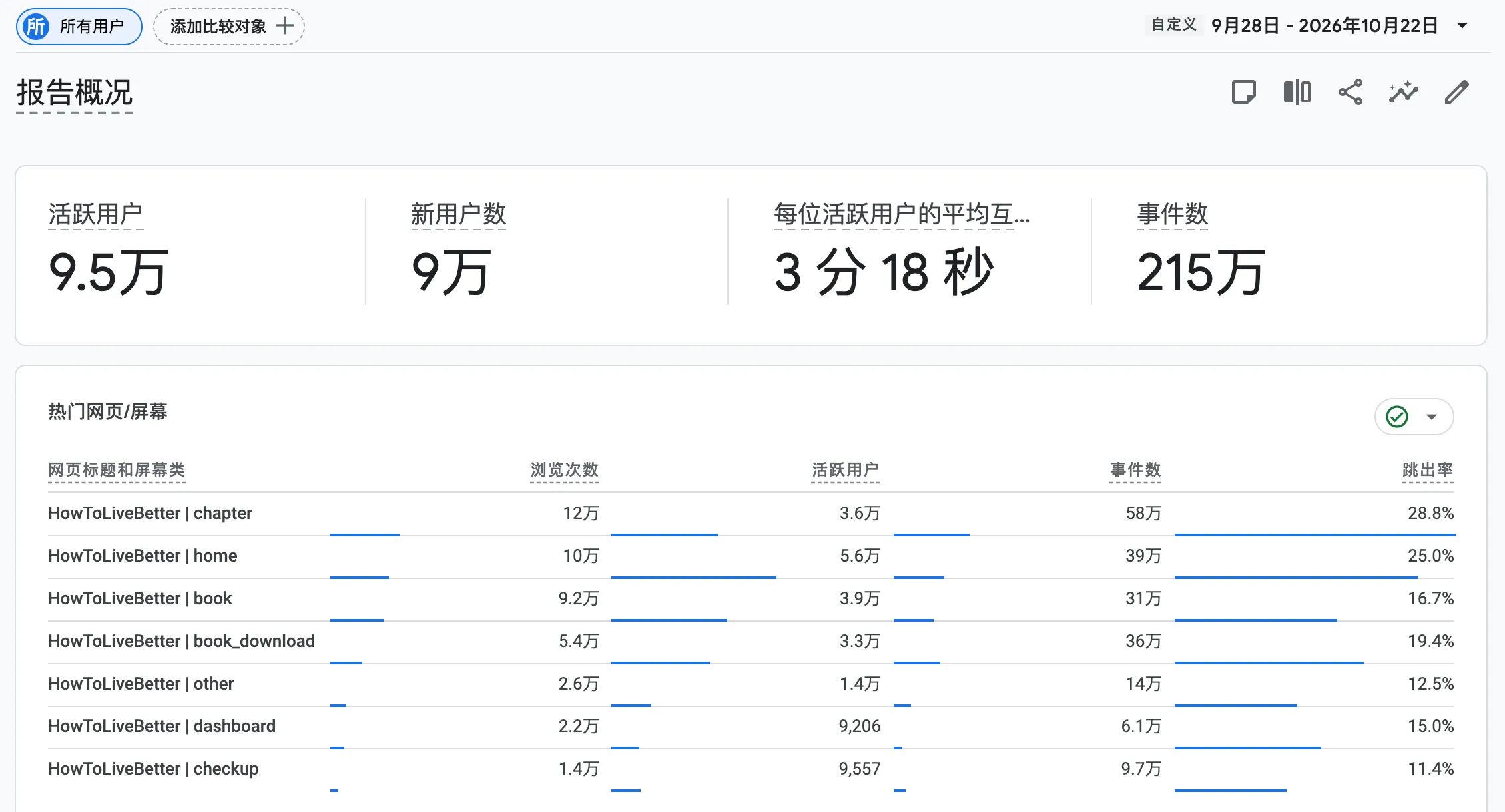The height and width of the screenshot is (812, 1505).
Task: Click the plus icon in 添加比较对象
Action: [285, 26]
